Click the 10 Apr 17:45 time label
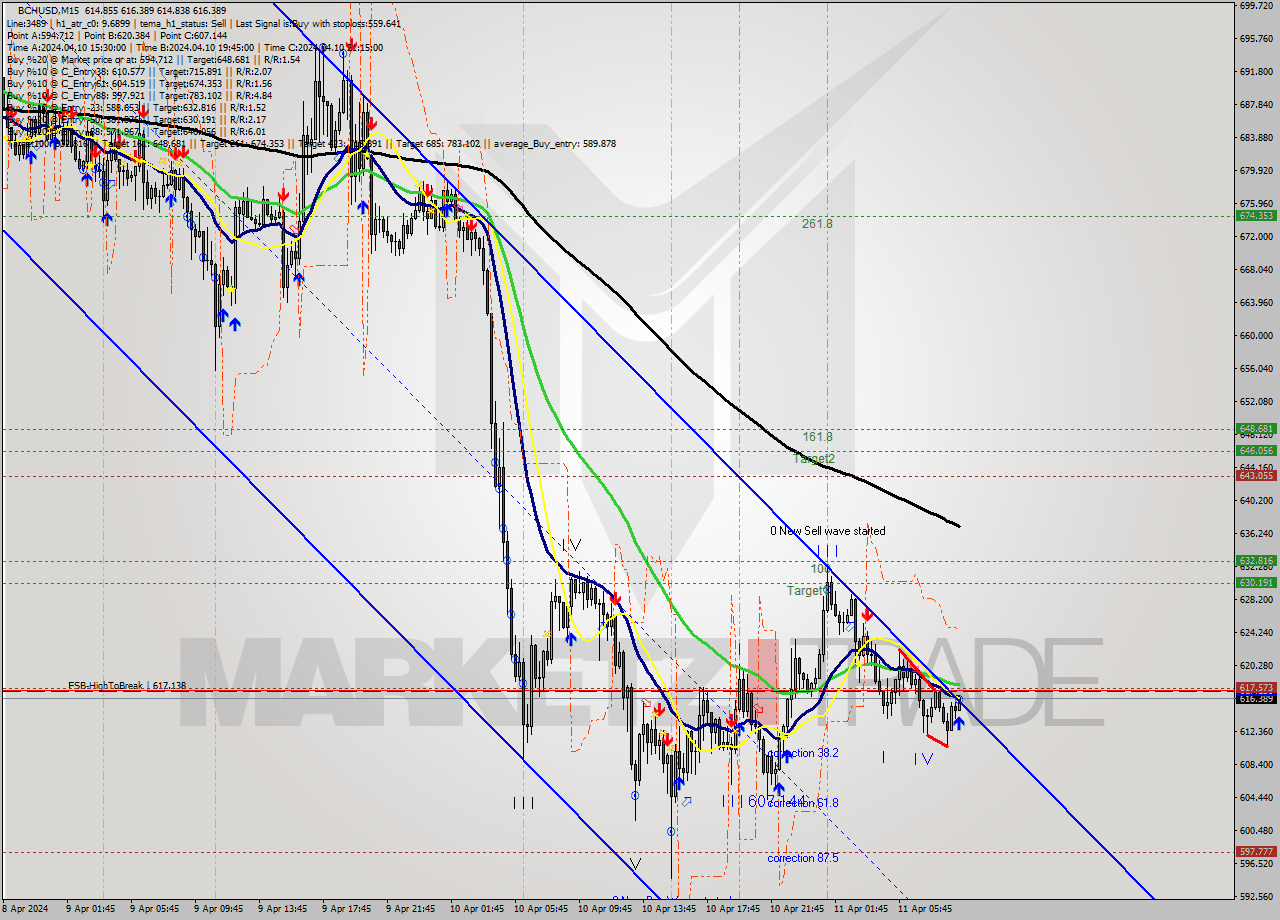Image resolution: width=1280 pixels, height=920 pixels. (x=733, y=909)
